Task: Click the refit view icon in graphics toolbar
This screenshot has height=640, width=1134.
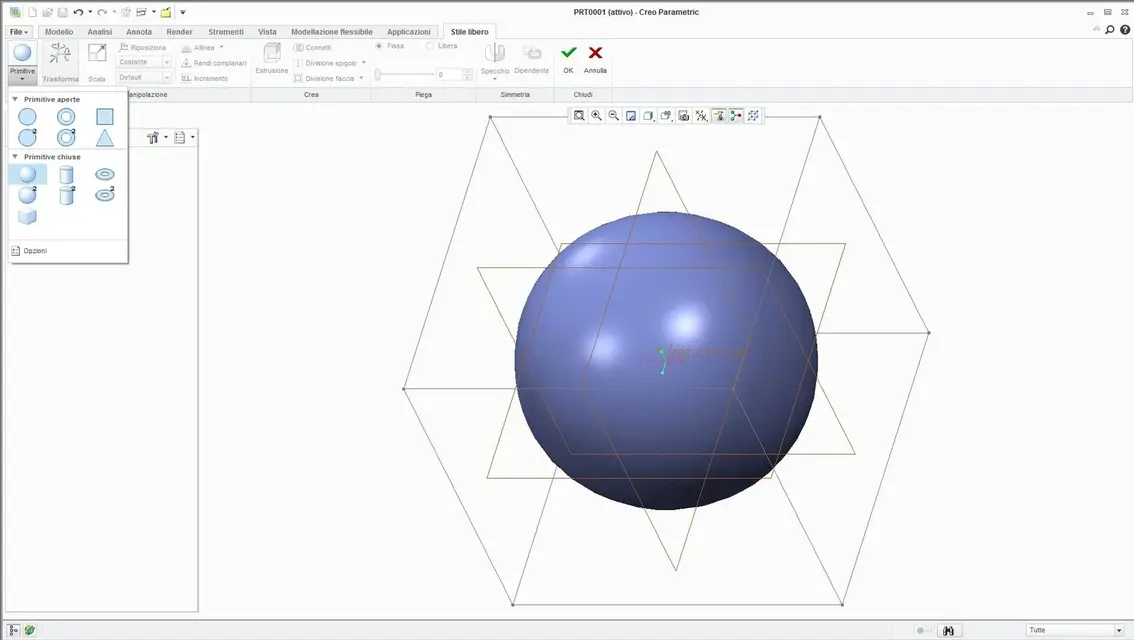Action: [x=579, y=116]
